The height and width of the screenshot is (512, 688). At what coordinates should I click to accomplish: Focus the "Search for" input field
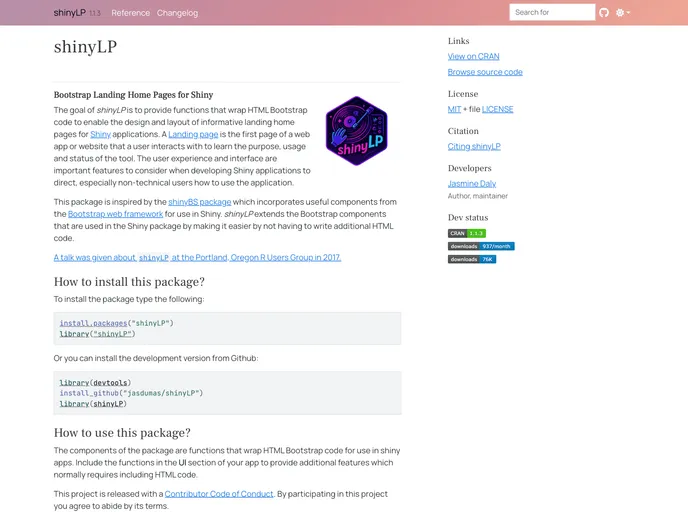click(552, 12)
